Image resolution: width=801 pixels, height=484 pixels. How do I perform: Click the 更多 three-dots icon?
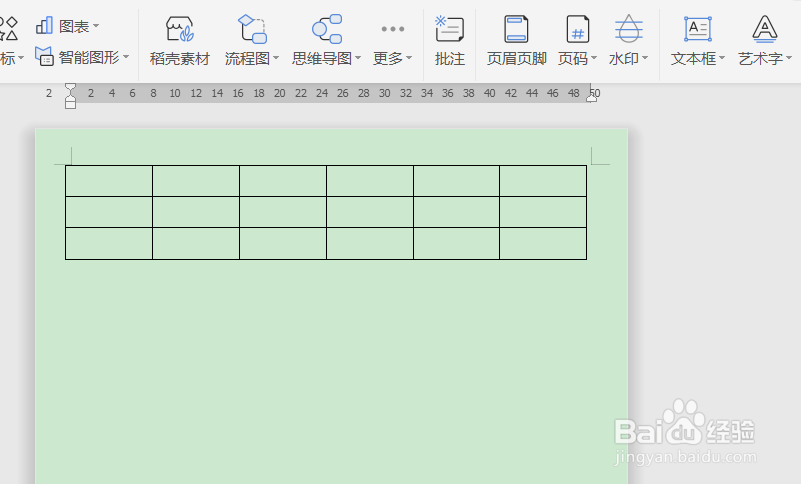(x=393, y=29)
